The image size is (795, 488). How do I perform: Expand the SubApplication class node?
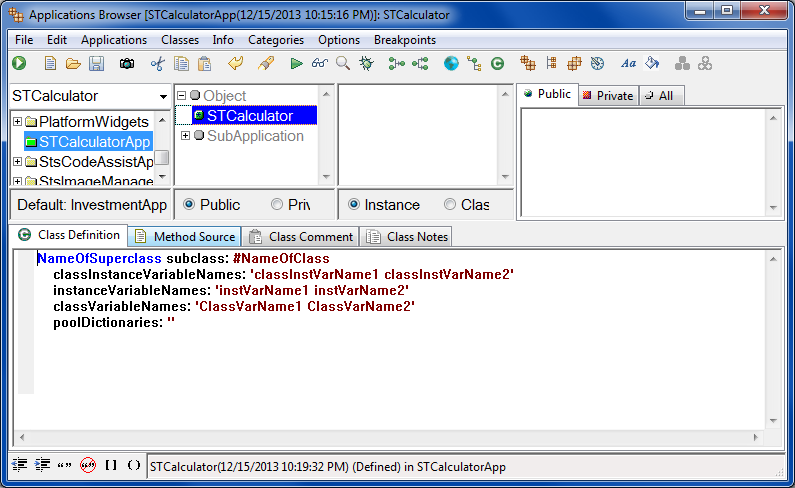[185, 136]
